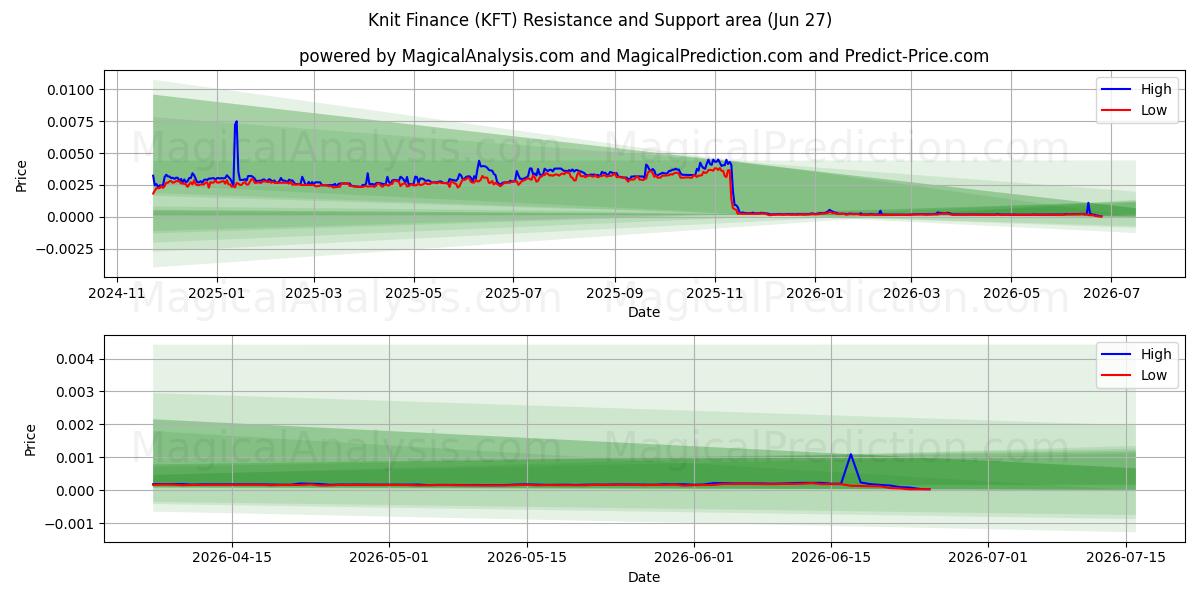Click the bottom chart 'Price' y-axis label
This screenshot has width=1200, height=600.
click(30, 440)
